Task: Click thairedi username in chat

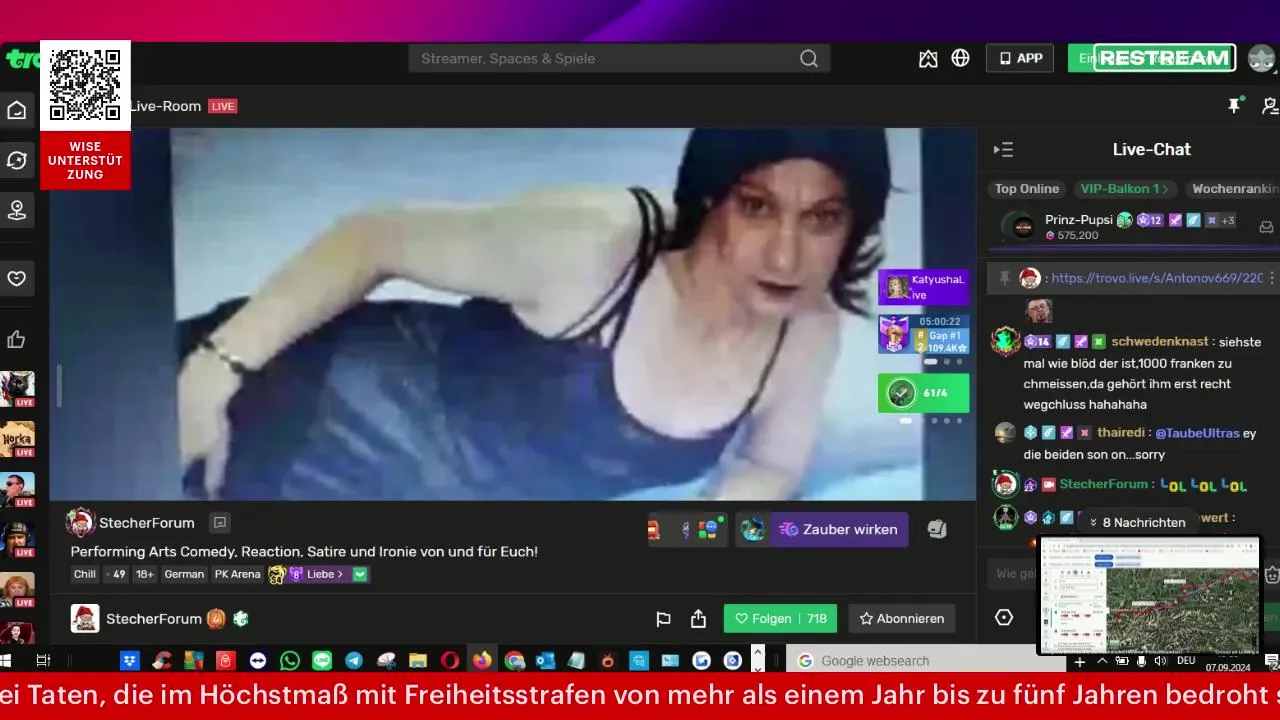Action: pos(1120,433)
